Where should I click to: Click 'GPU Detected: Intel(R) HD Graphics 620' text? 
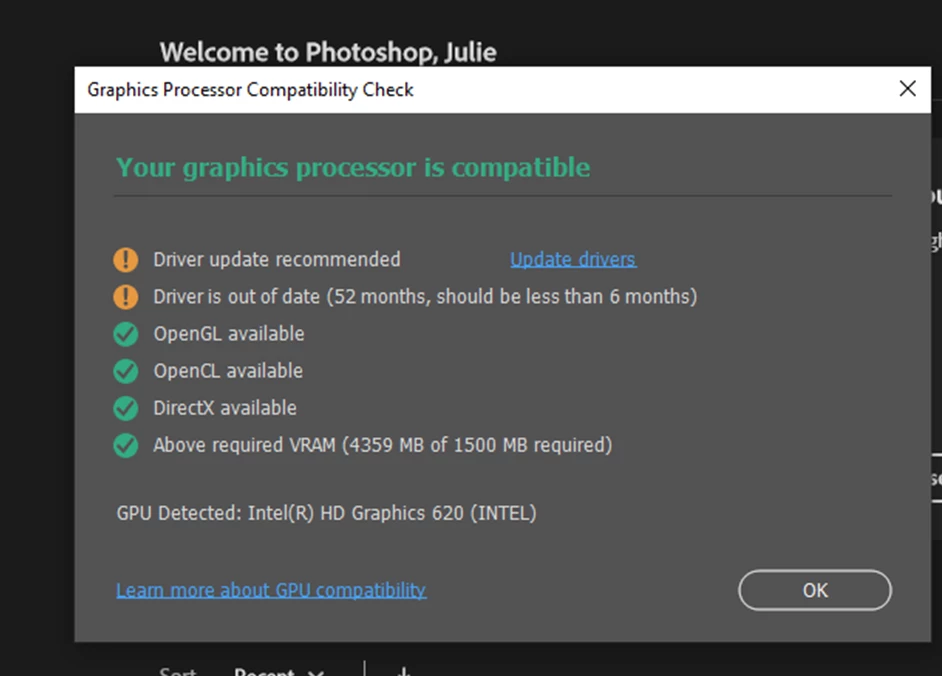point(290,513)
